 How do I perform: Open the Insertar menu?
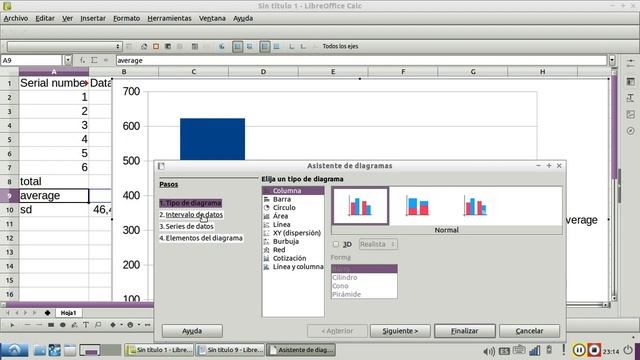coord(93,18)
